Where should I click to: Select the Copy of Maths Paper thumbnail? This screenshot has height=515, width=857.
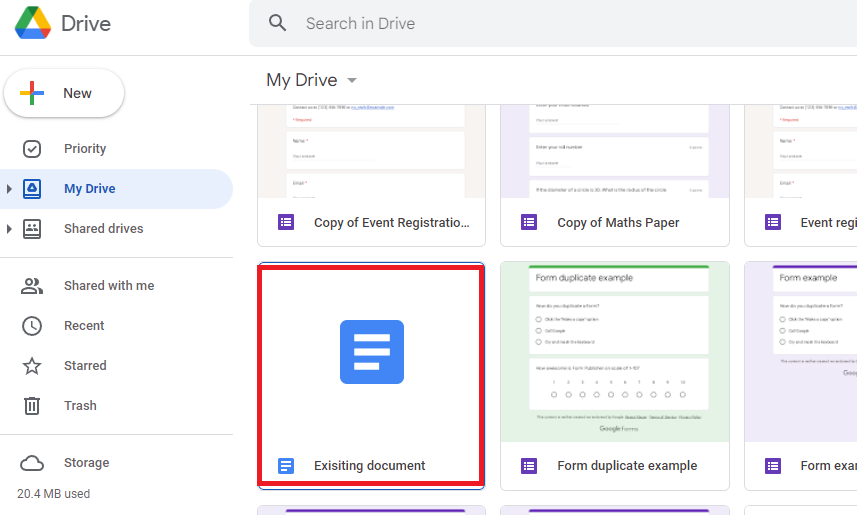click(615, 151)
